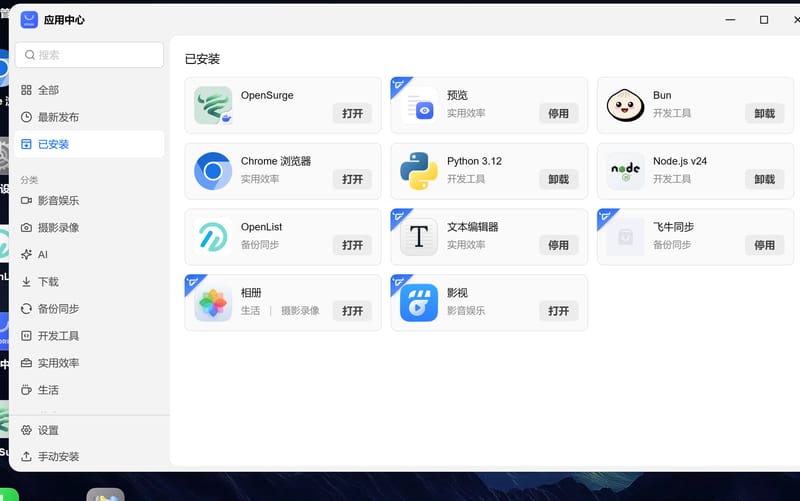Filter by 生活 category

coord(89,390)
